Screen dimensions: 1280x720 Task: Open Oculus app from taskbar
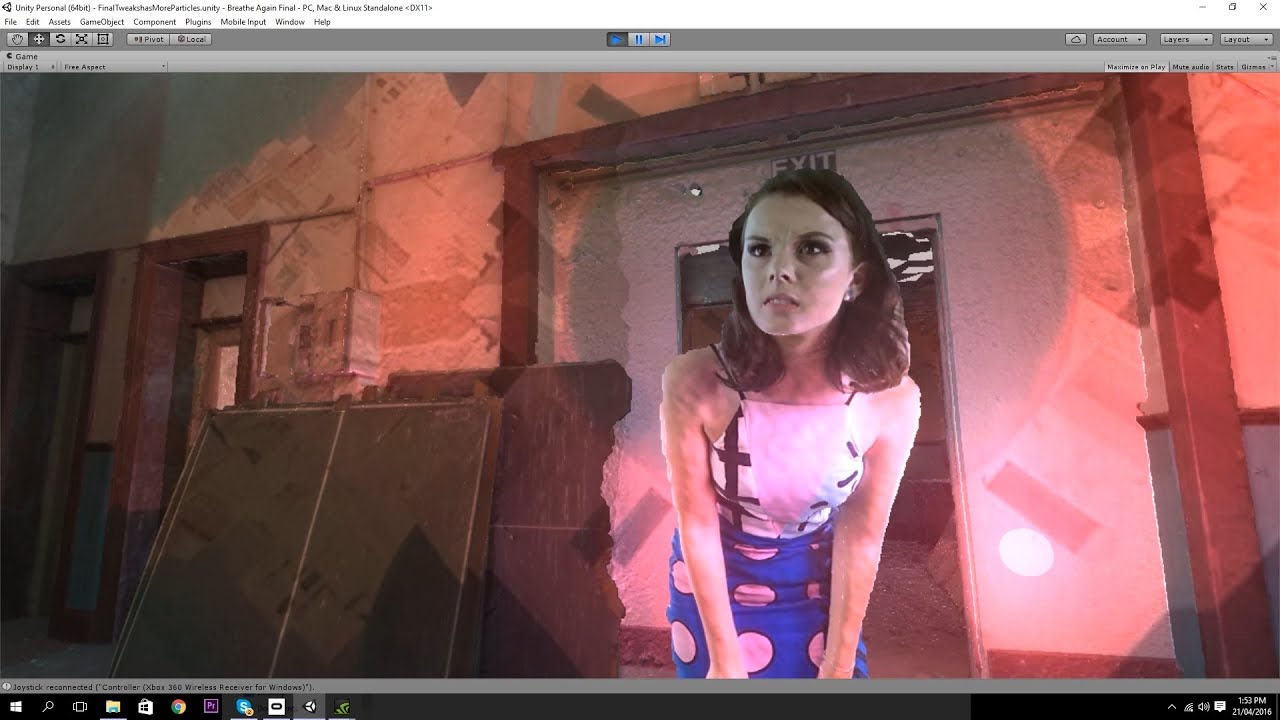click(x=277, y=707)
